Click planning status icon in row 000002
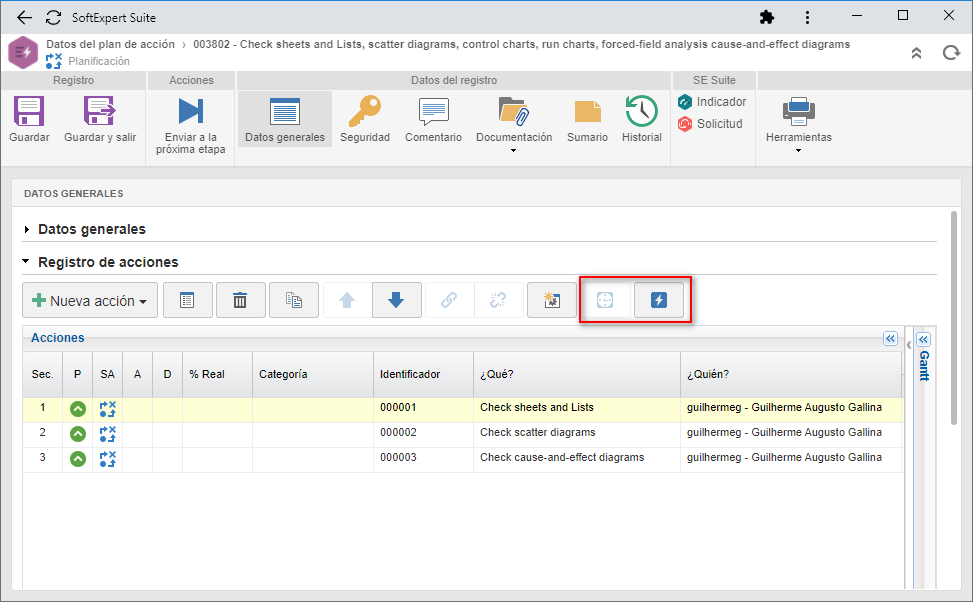The image size is (973, 602). pos(107,434)
